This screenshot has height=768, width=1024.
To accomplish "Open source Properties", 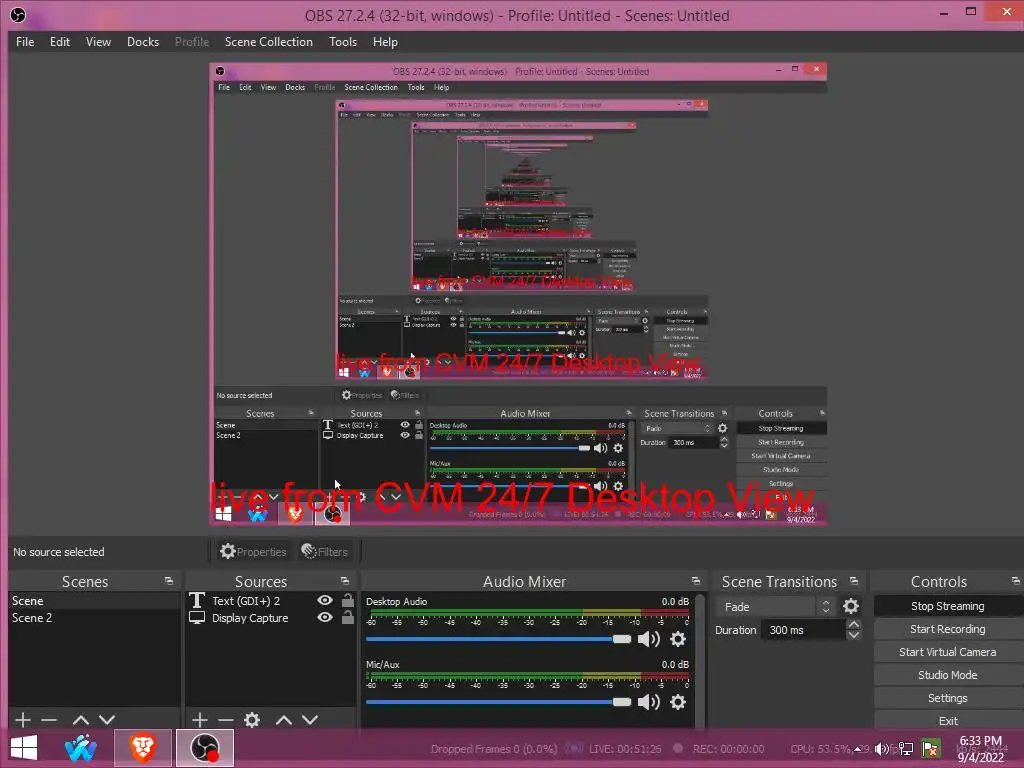I will (253, 552).
